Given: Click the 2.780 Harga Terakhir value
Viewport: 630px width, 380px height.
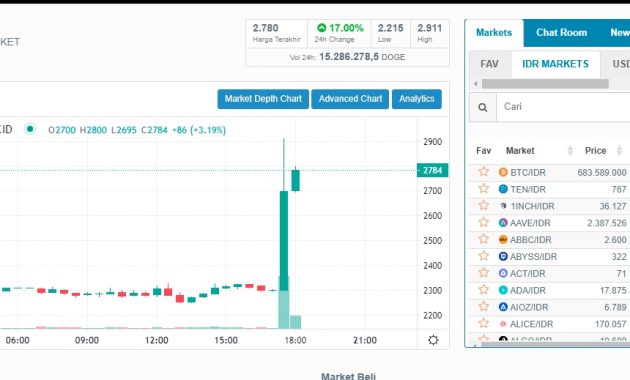Looking at the screenshot, I should click(x=265, y=28).
